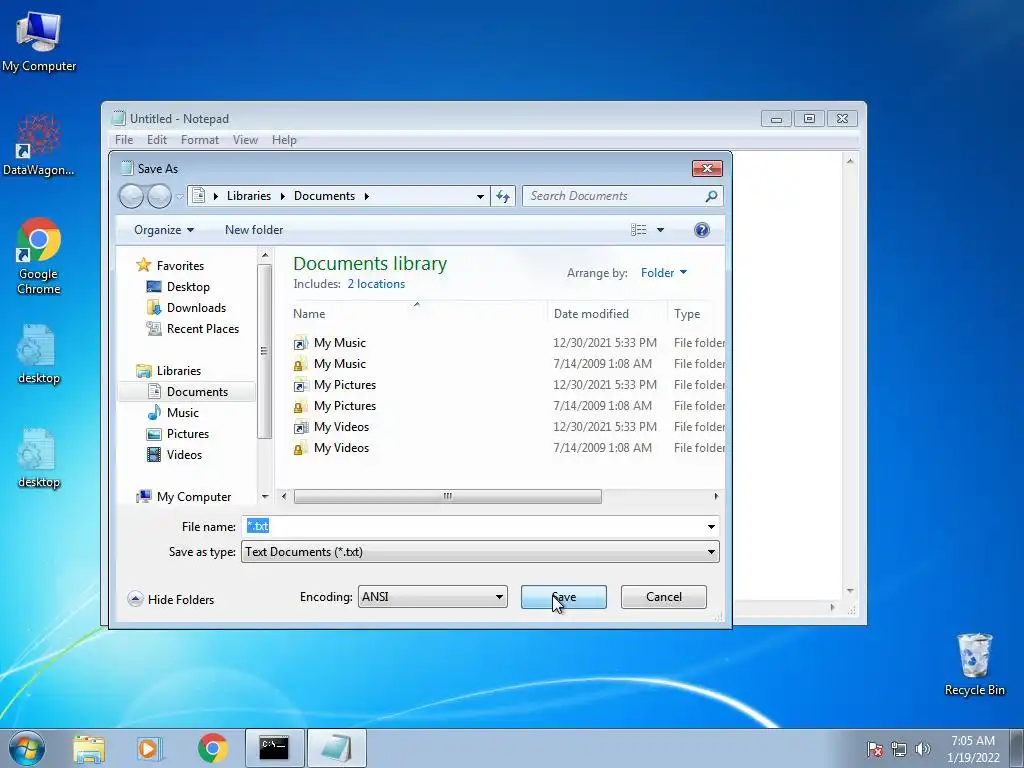Click the Favorites star icon in navigation pane
1024x768 pixels.
point(144,265)
